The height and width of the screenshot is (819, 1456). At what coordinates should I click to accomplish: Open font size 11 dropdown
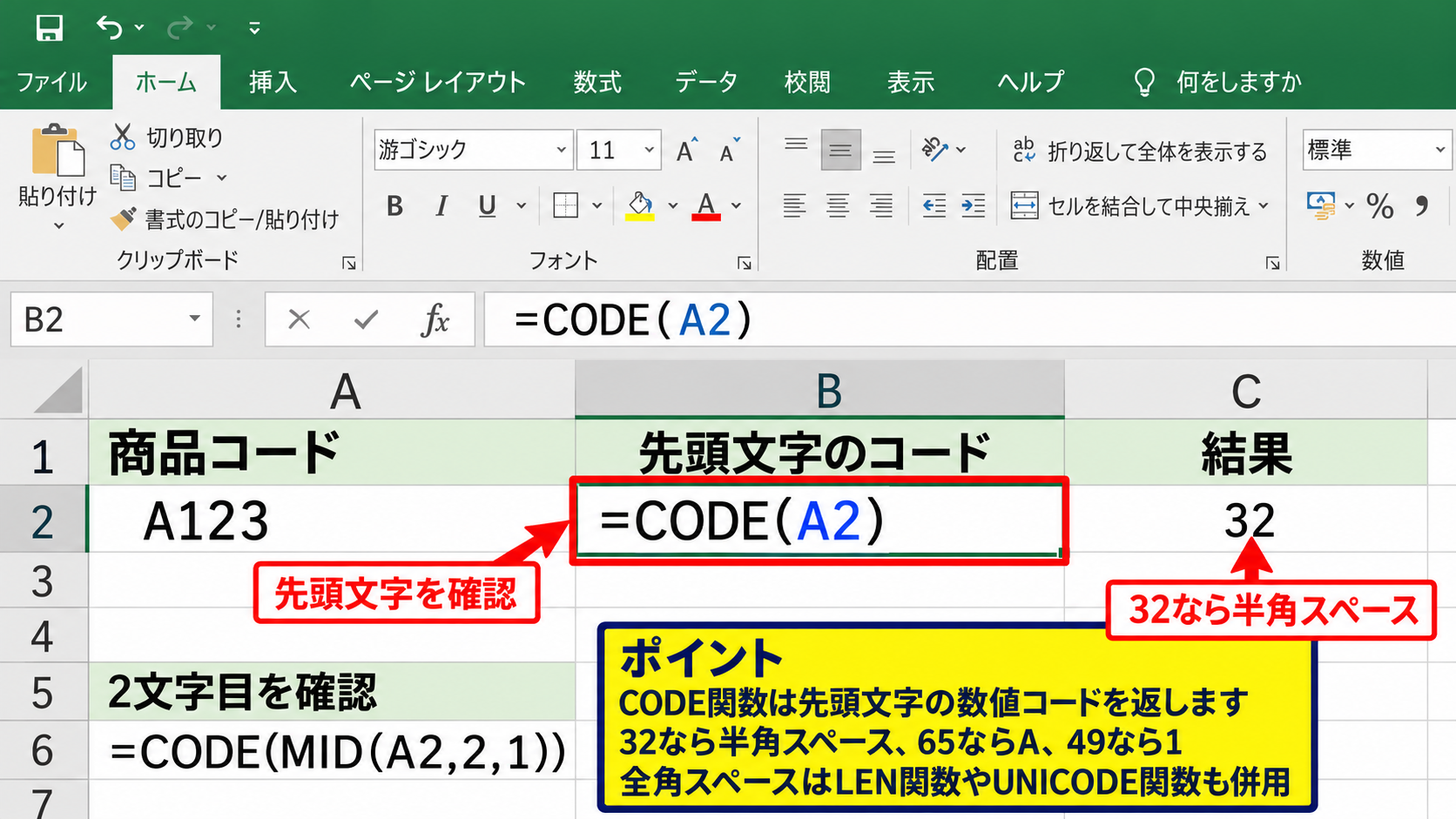pyautogui.click(x=649, y=150)
